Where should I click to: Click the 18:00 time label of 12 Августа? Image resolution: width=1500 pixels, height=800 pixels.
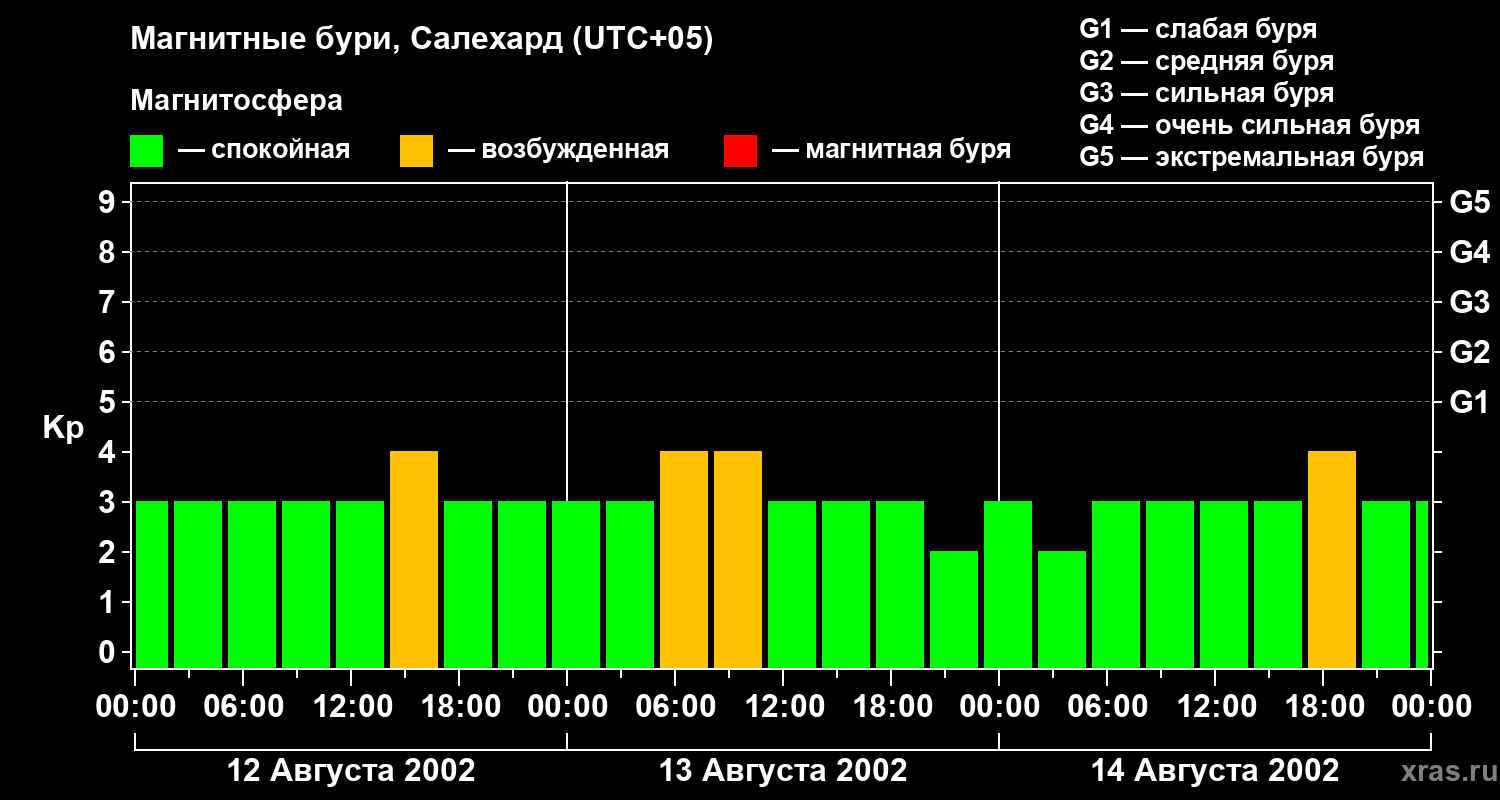pos(459,707)
